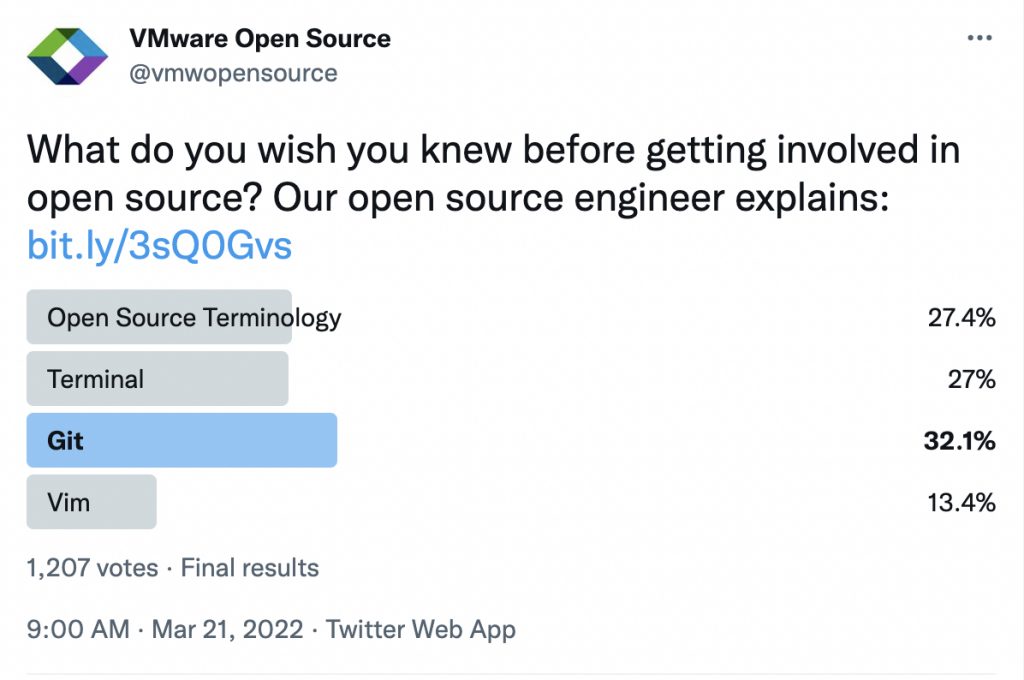This screenshot has height=680, width=1024.
Task: Open the bit.ly/3sQ0Gvs link
Action: coord(159,245)
